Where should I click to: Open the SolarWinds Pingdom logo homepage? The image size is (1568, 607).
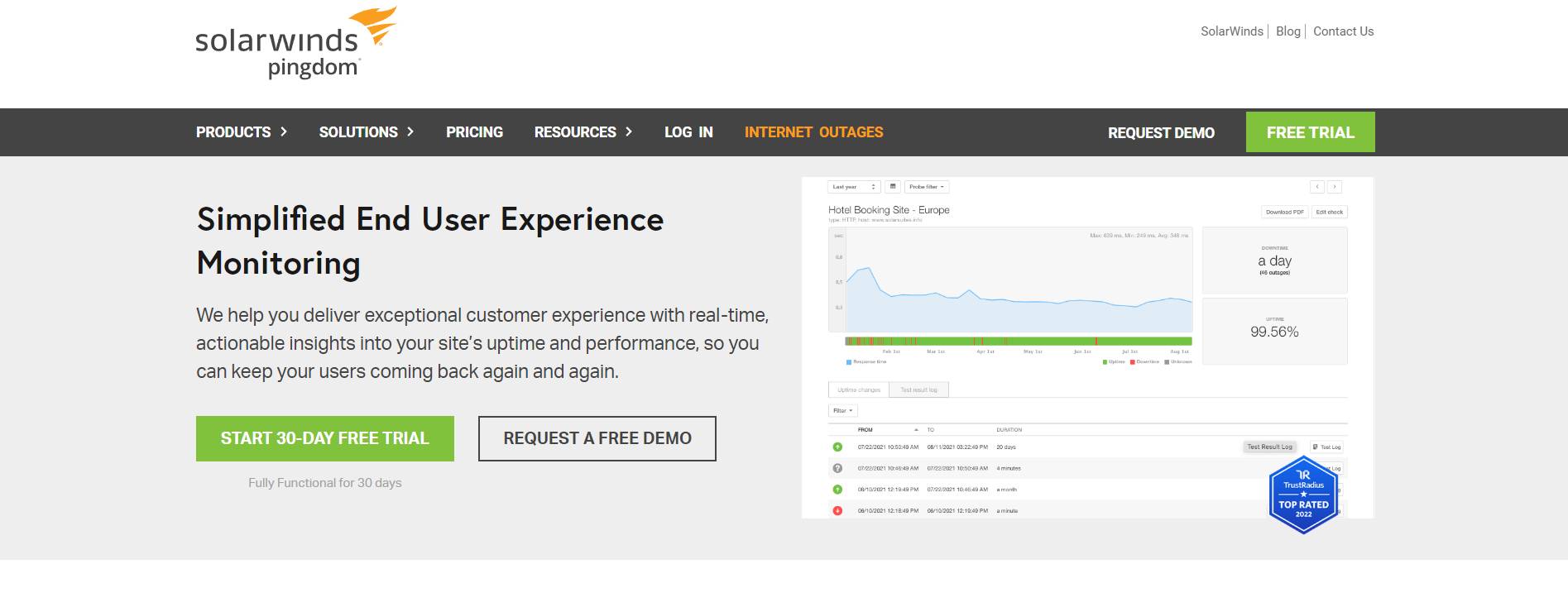coord(295,42)
